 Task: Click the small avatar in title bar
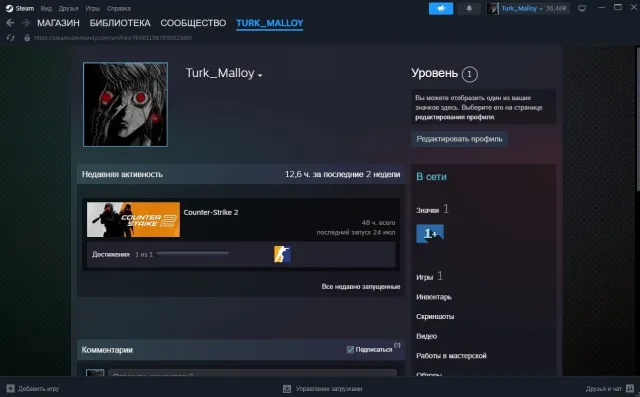click(493, 8)
